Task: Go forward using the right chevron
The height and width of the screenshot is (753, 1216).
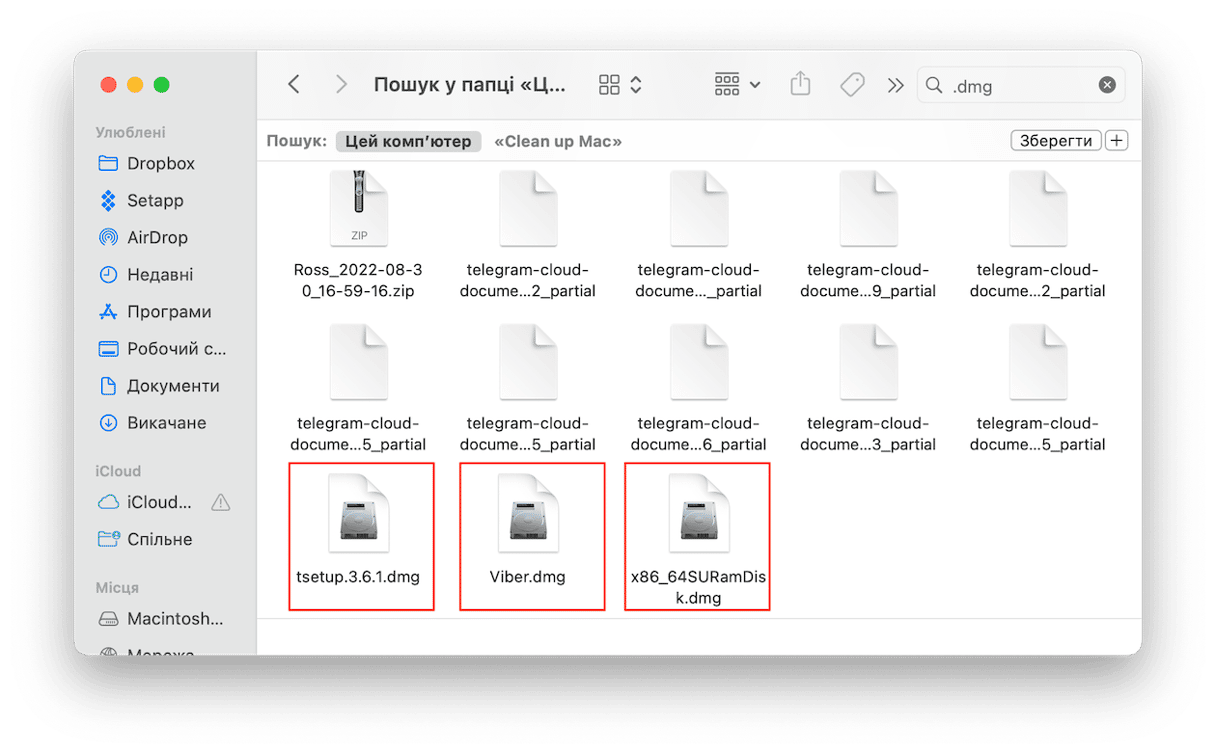Action: tap(341, 85)
